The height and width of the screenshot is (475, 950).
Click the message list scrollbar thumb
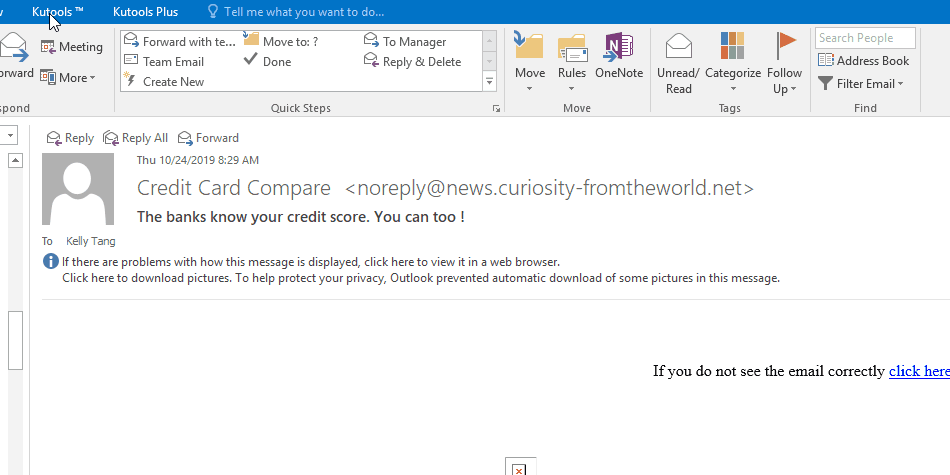15,340
